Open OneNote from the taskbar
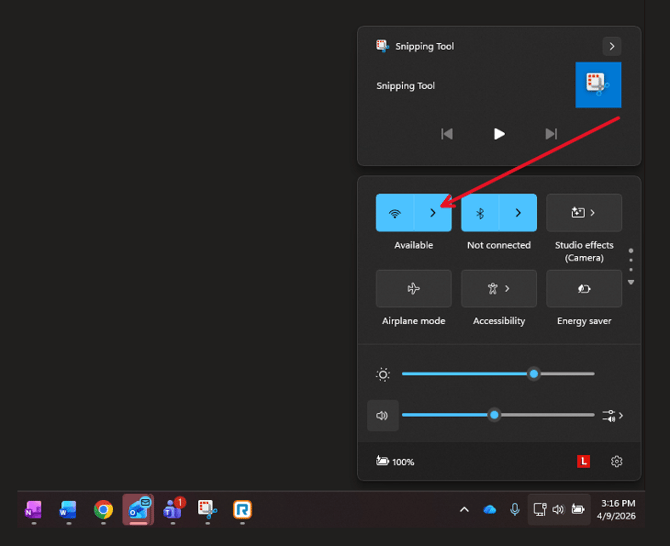 [x=33, y=510]
